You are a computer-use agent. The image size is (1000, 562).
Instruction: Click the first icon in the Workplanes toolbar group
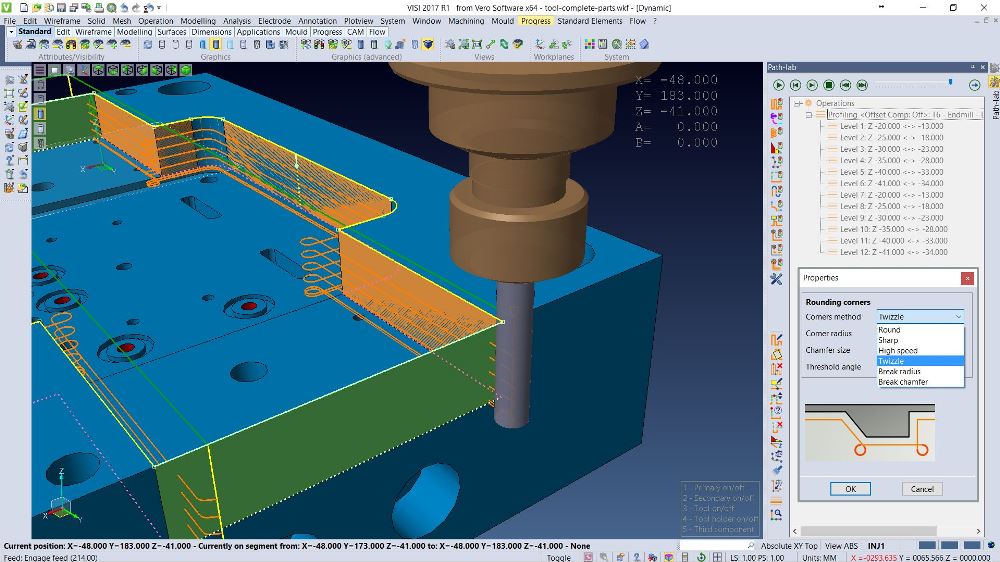(541, 44)
